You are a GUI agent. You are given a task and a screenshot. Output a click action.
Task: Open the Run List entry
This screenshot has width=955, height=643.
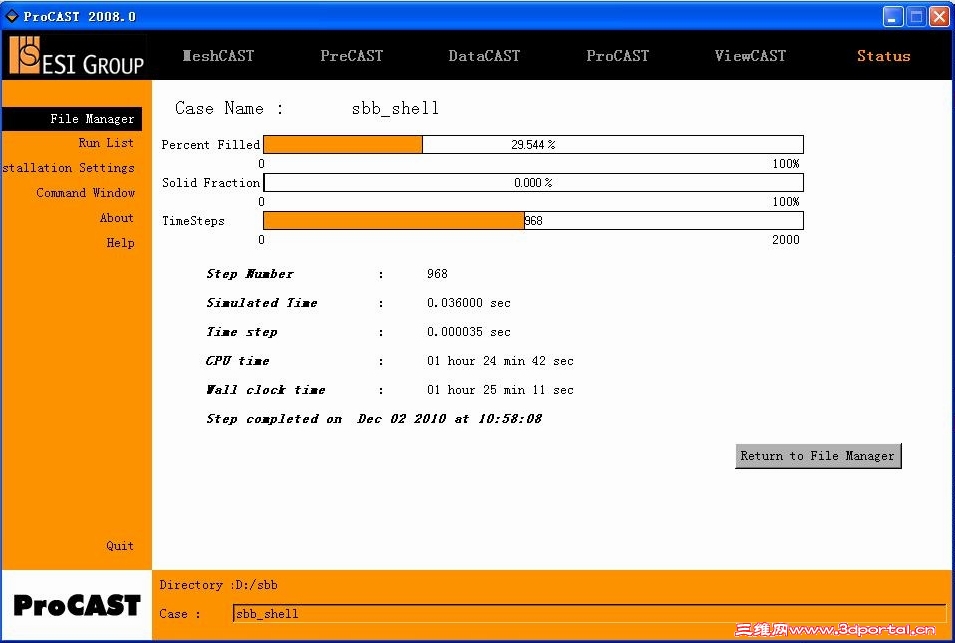106,142
